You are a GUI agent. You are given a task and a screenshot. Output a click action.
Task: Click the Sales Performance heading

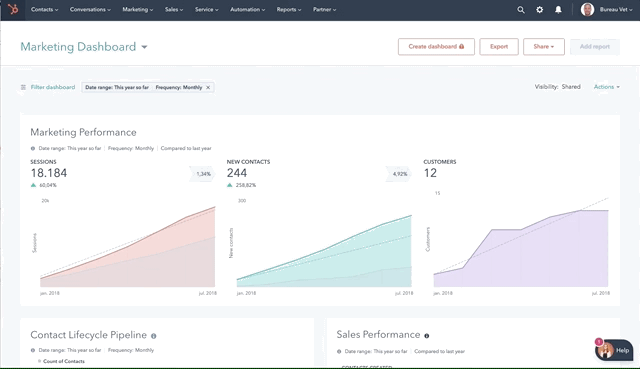pos(378,335)
